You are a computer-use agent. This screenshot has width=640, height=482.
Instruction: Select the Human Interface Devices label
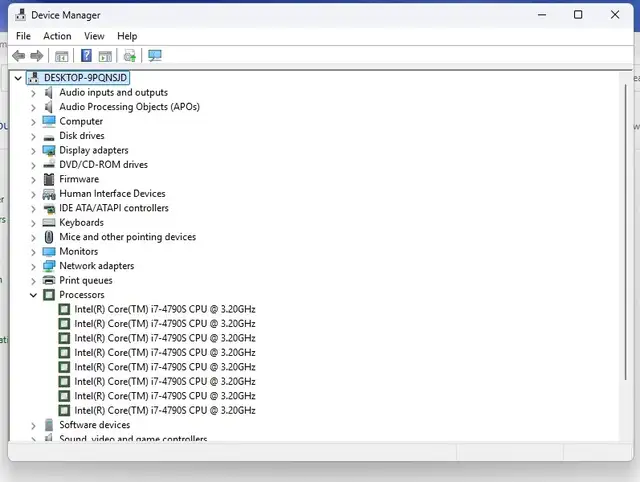pyautogui.click(x=112, y=193)
